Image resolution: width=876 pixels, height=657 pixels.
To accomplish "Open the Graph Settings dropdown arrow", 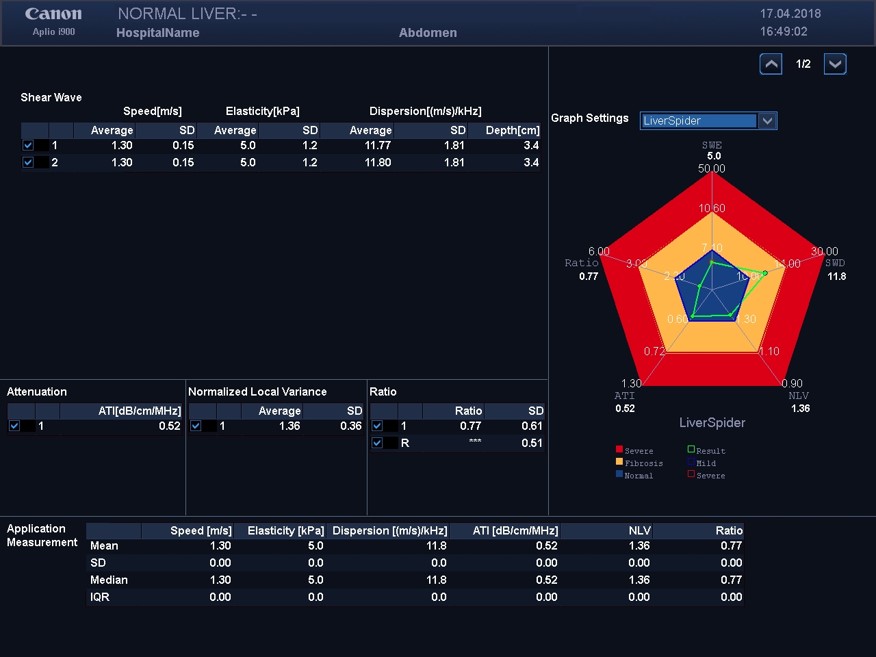I will [x=767, y=121].
